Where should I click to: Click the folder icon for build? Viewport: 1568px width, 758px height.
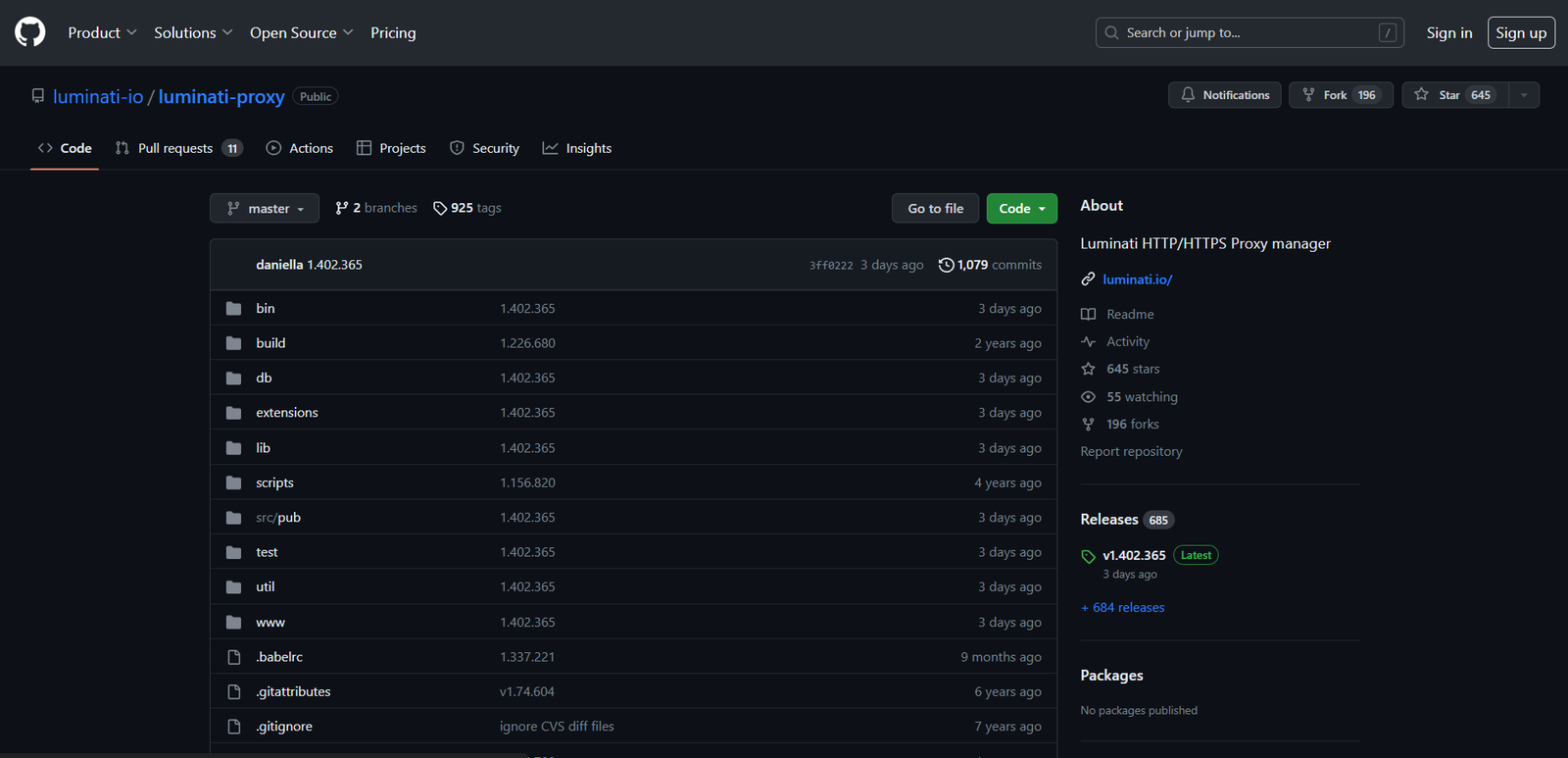(x=233, y=343)
